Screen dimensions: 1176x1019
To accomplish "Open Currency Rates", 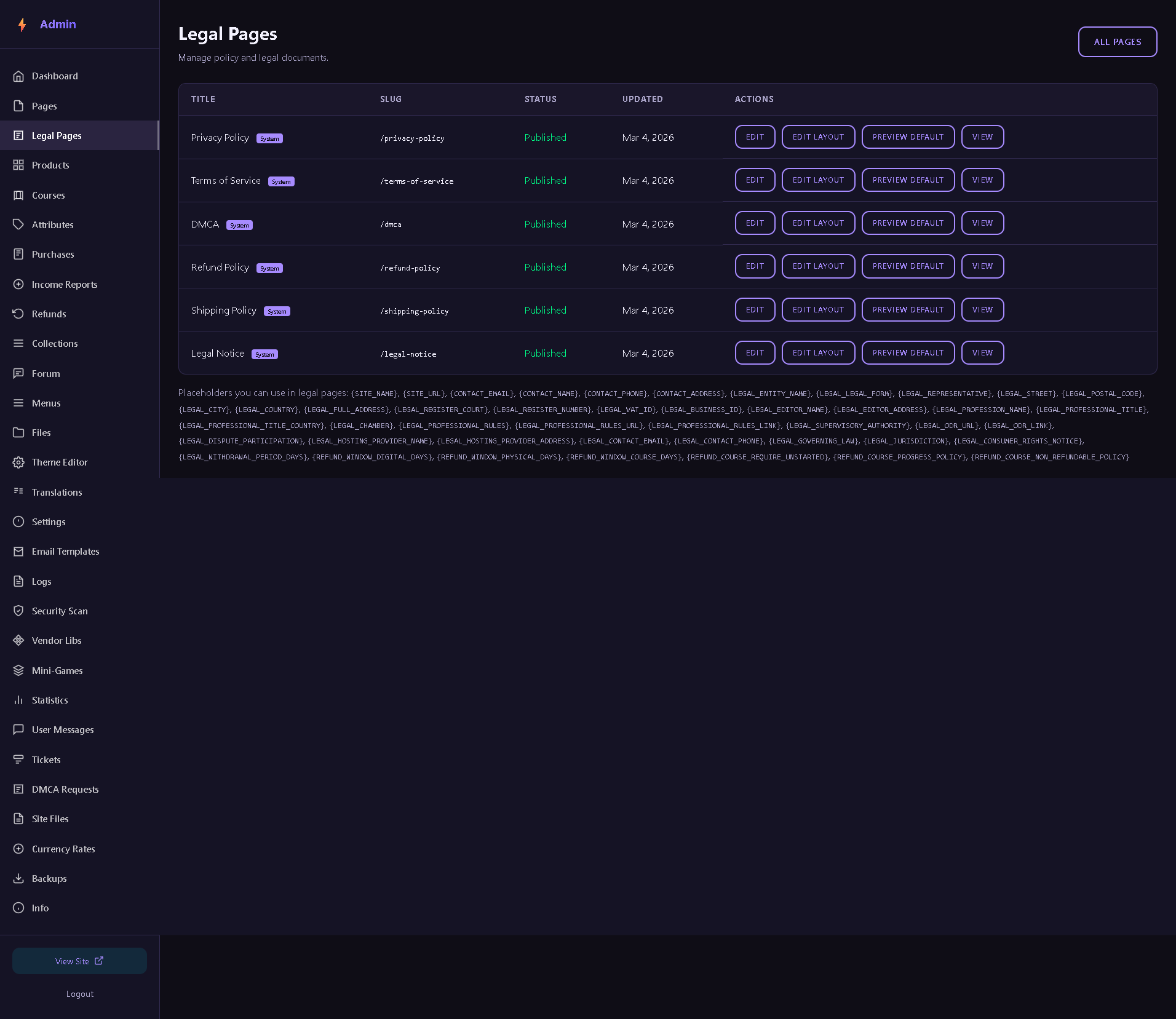I will click(x=79, y=849).
